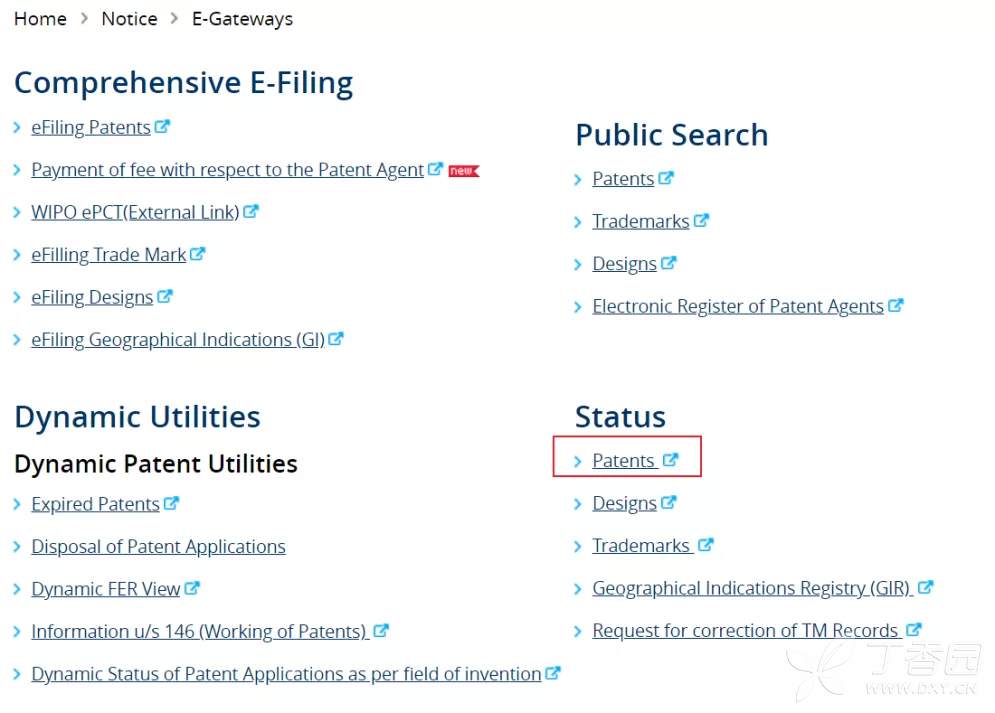Click external-link icon beside Dynamic FER View
Screen dimensions: 995x713
click(192, 588)
